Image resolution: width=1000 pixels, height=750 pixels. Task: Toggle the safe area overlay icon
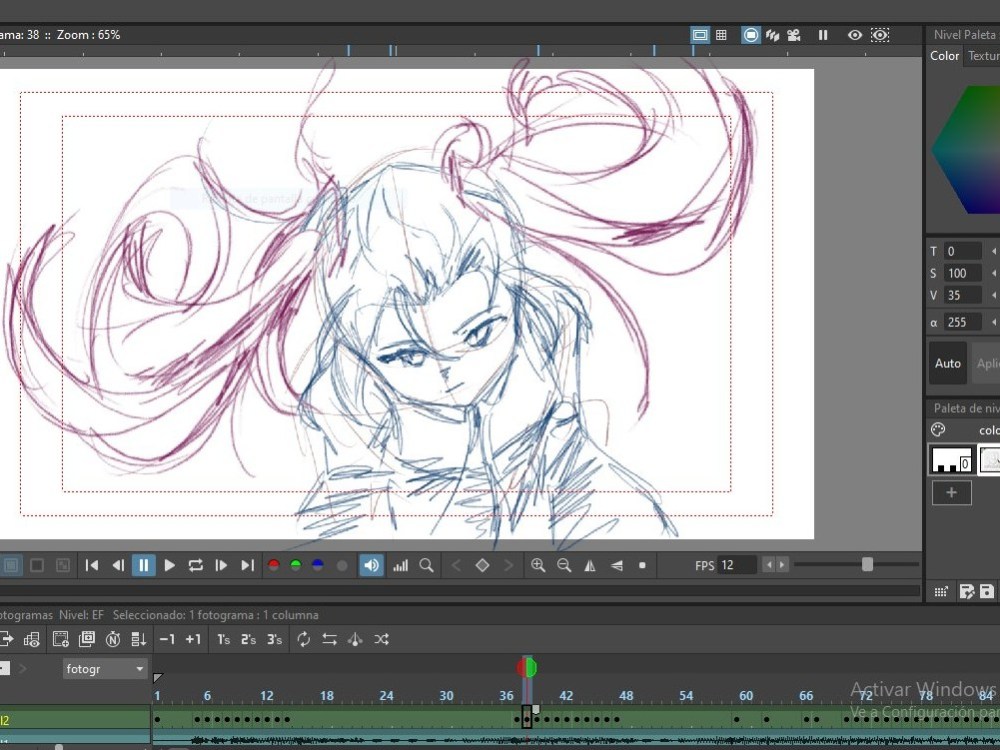pyautogui.click(x=700, y=35)
